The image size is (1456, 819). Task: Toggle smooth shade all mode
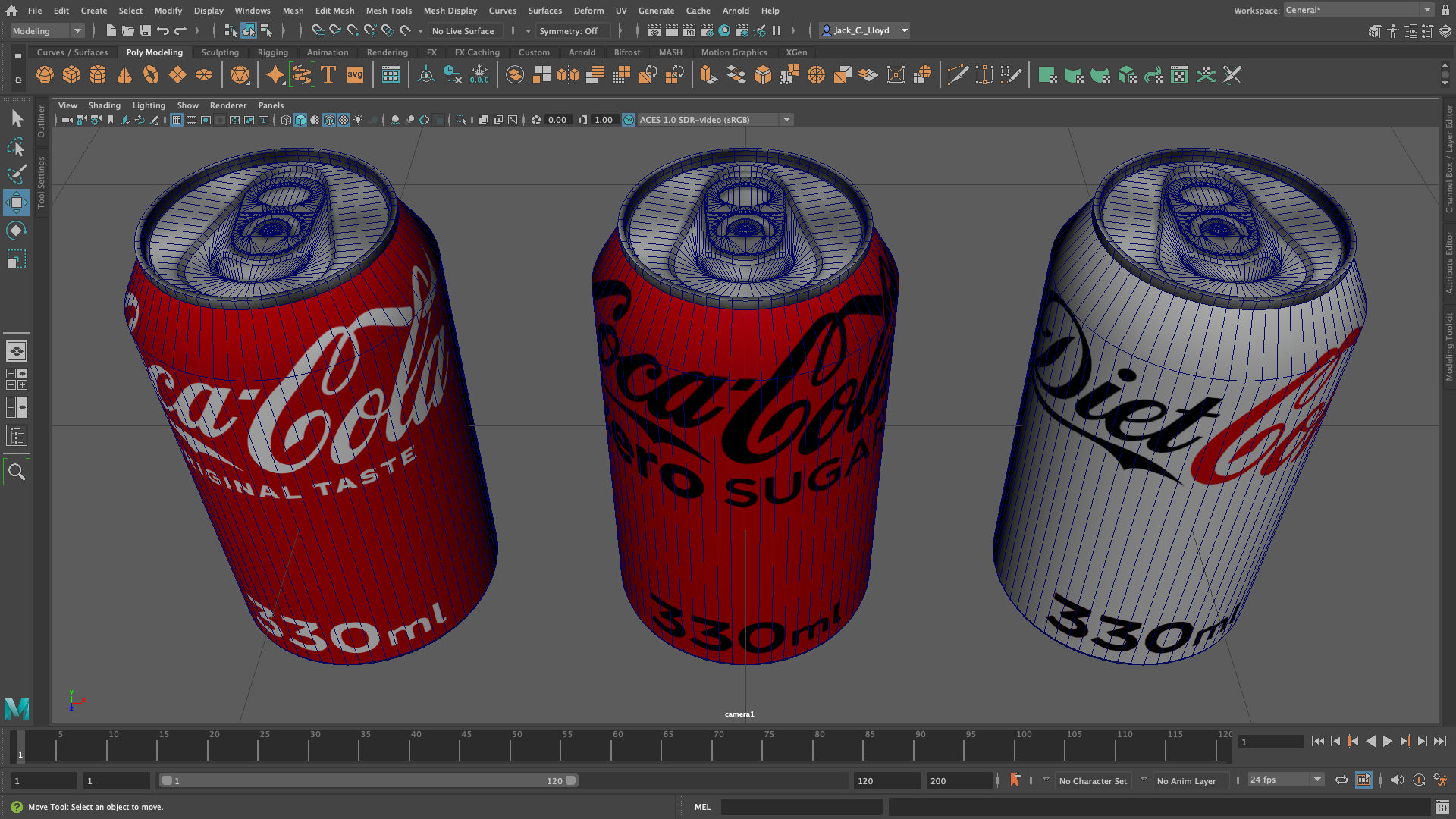pyautogui.click(x=300, y=120)
